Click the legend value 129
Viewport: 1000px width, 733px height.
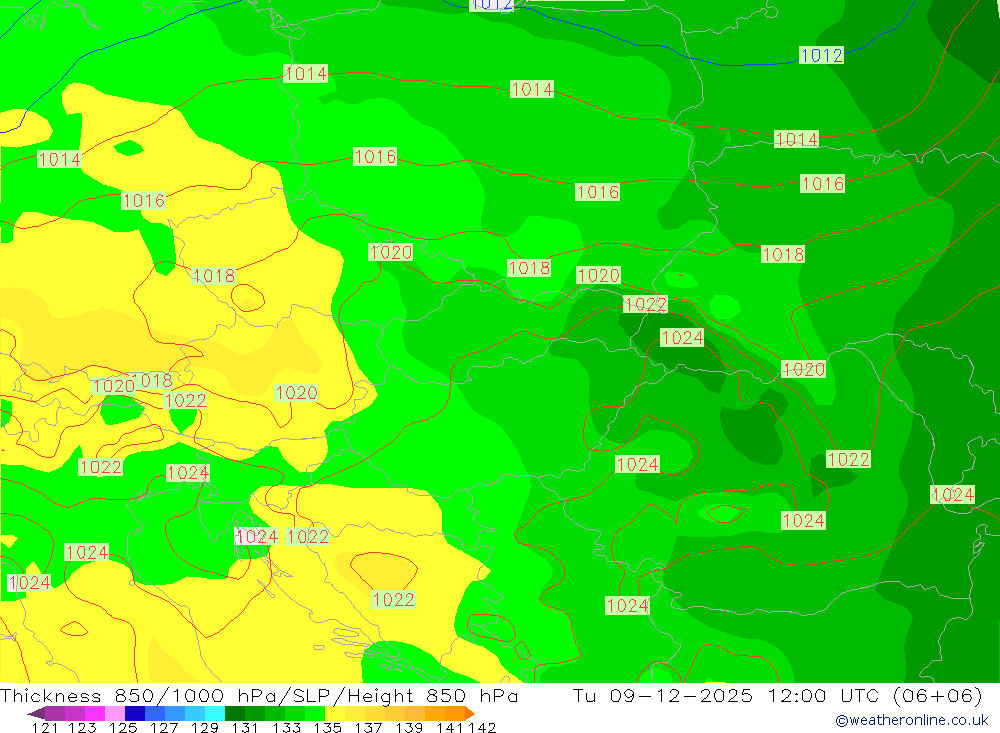205,728
